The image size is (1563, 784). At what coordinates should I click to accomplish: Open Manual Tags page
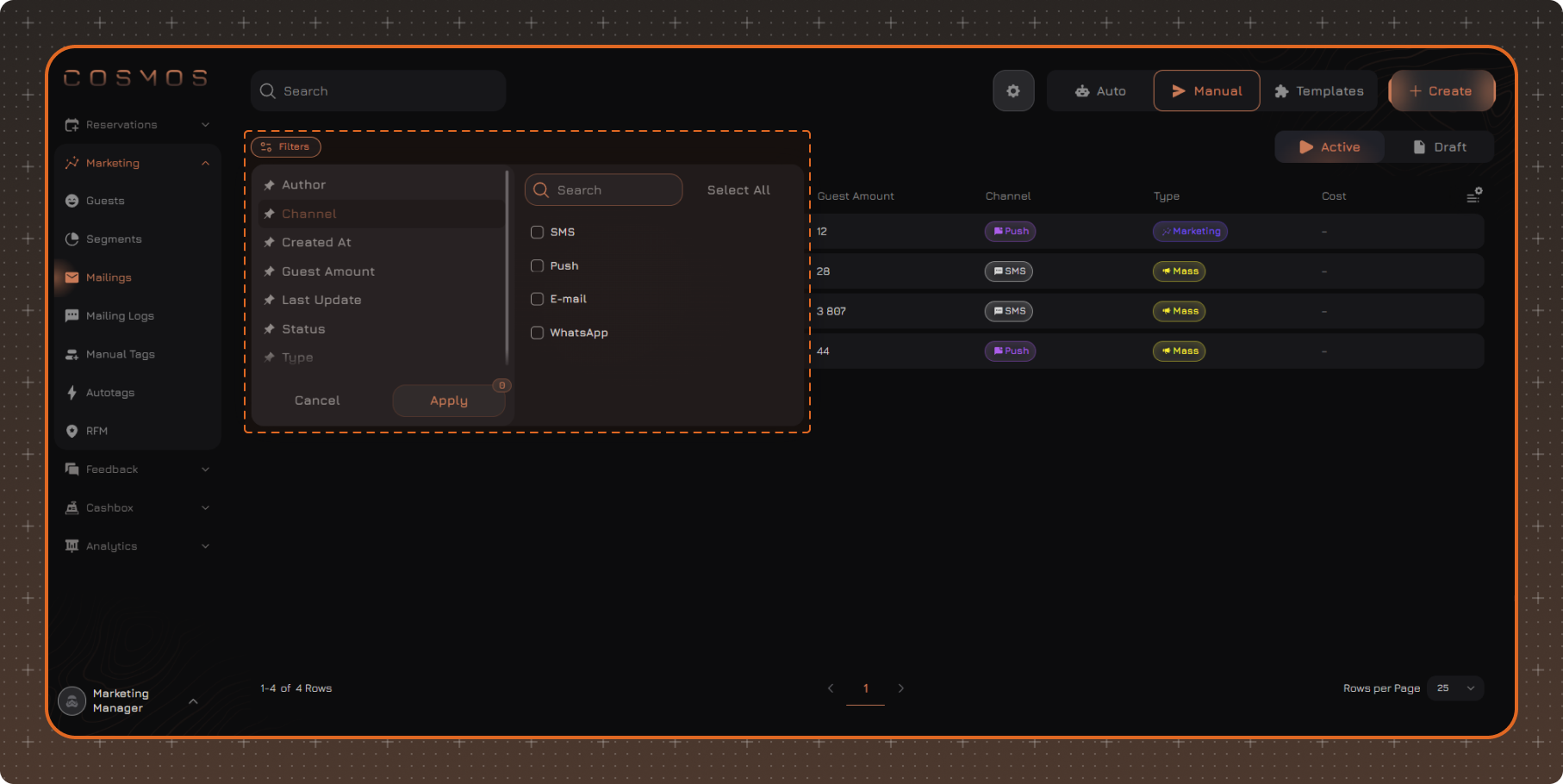[x=121, y=354]
